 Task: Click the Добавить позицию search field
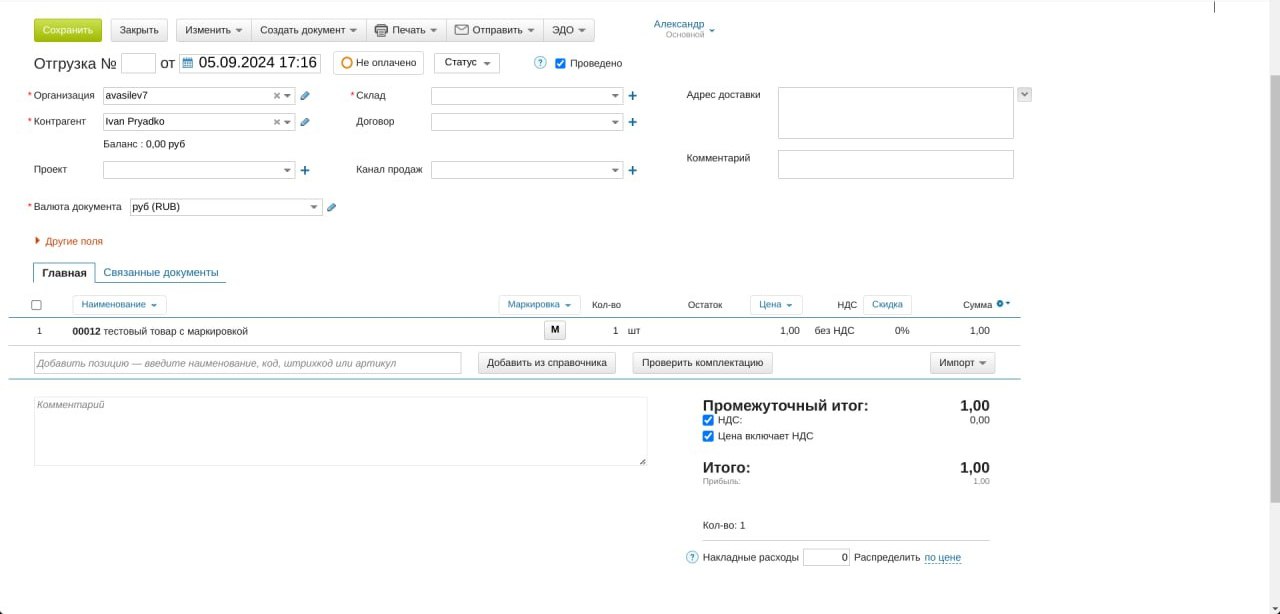248,363
